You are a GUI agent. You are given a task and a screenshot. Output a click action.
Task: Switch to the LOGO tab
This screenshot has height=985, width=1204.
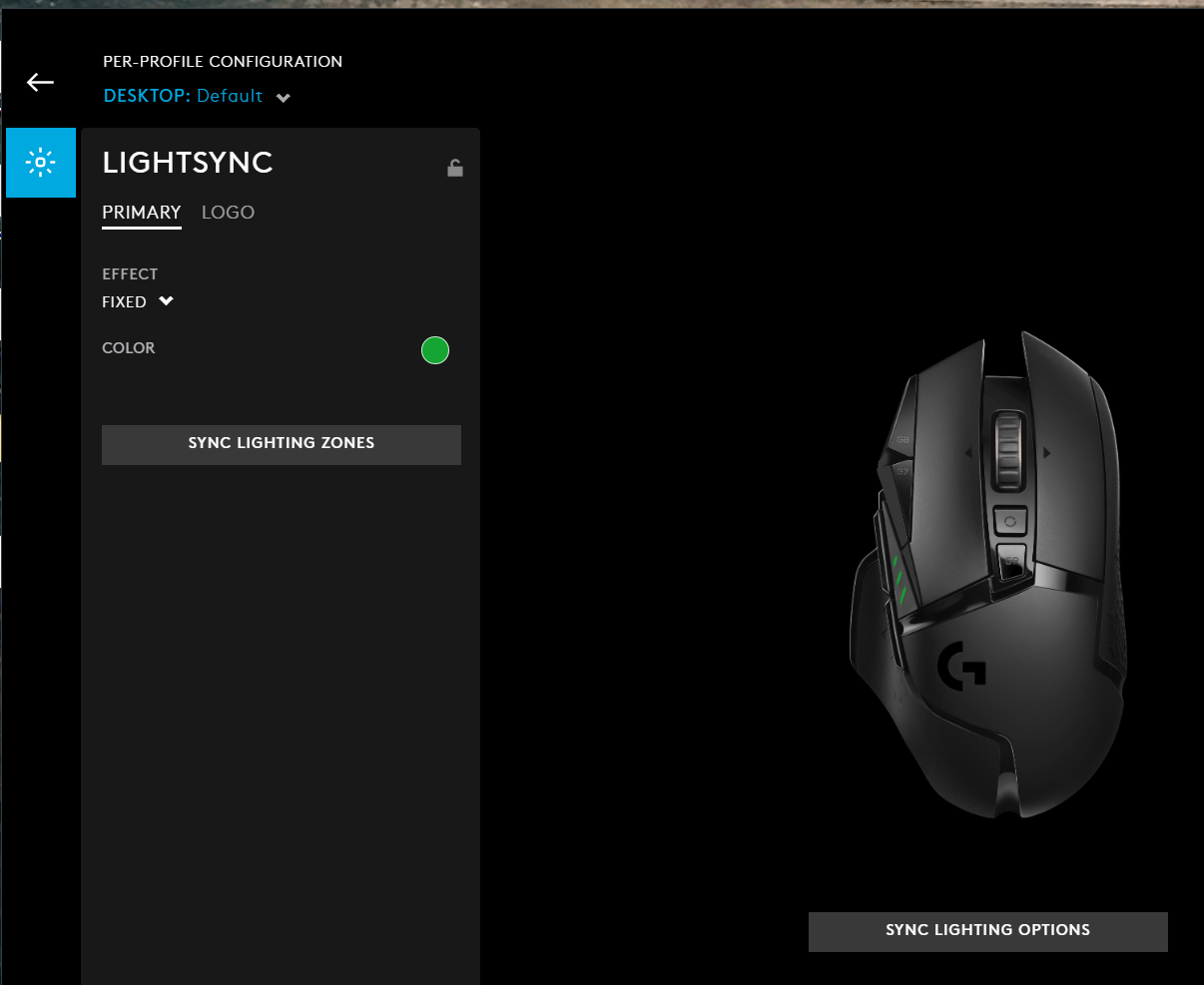pyautogui.click(x=228, y=212)
